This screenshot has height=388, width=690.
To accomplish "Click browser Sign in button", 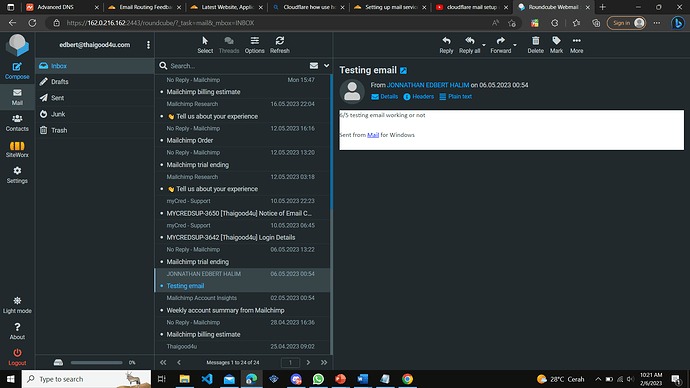I will [x=626, y=23].
